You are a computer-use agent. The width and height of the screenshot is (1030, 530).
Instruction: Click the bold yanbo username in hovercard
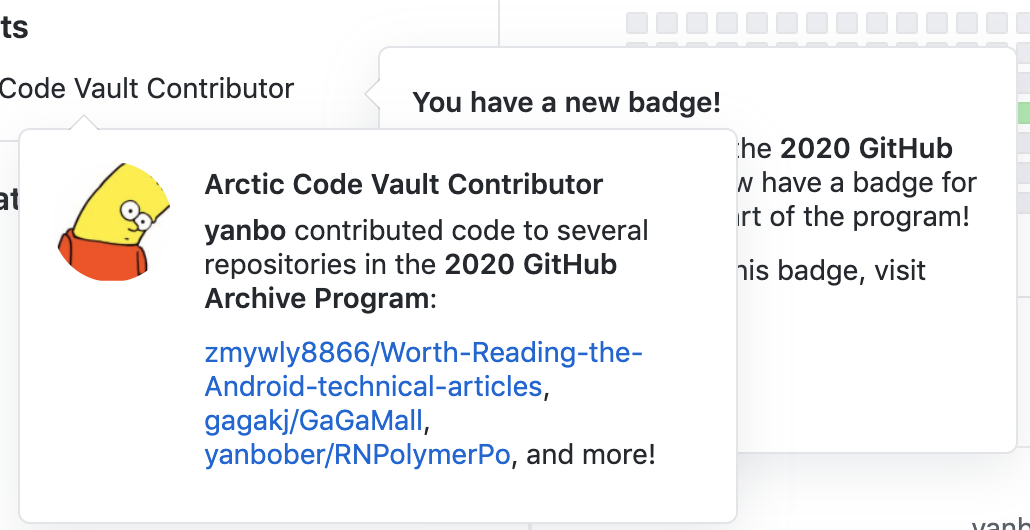(245, 231)
